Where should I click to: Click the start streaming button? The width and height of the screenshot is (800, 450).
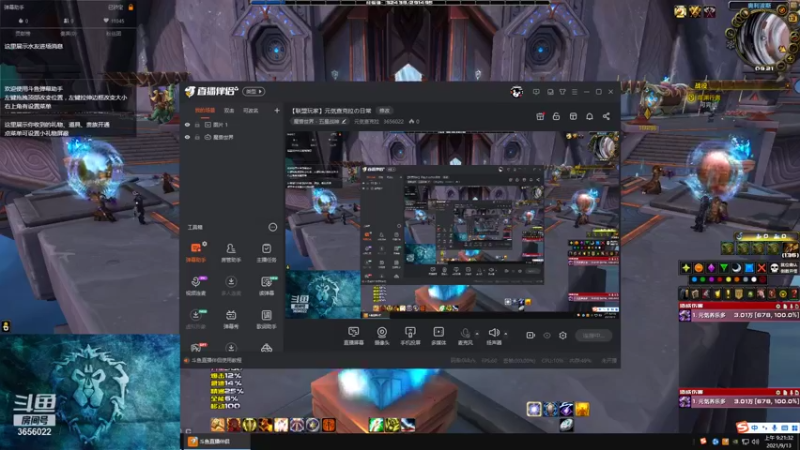pyautogui.click(x=593, y=335)
